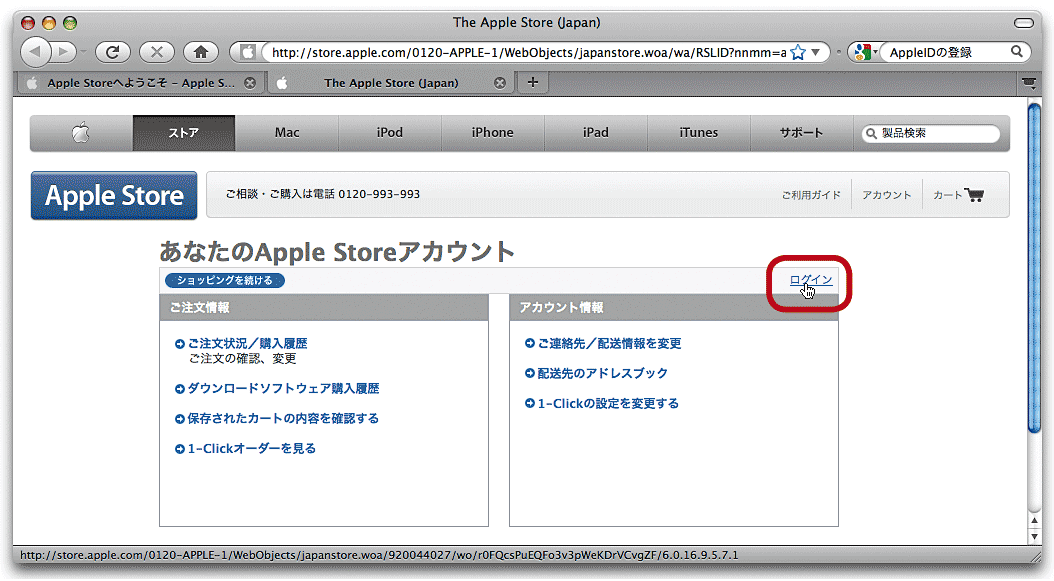Click the scrollbar up arrow
The image size is (1054, 581).
1034,521
